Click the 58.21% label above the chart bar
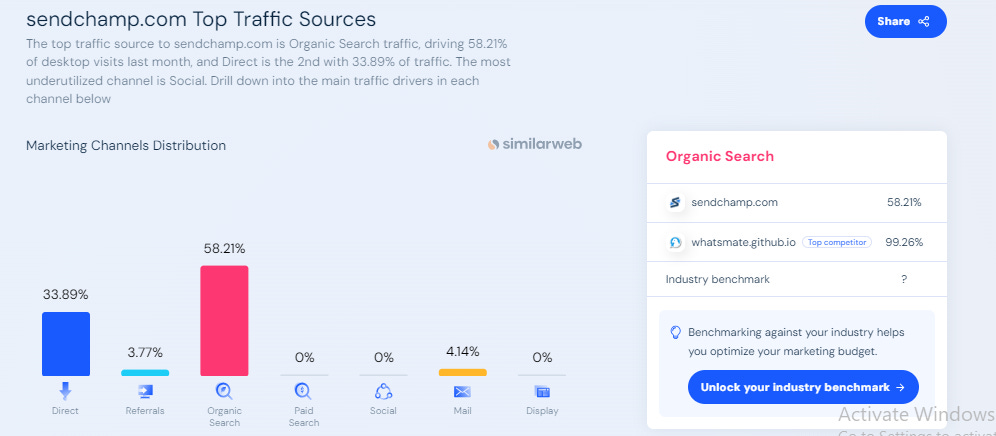 click(224, 249)
